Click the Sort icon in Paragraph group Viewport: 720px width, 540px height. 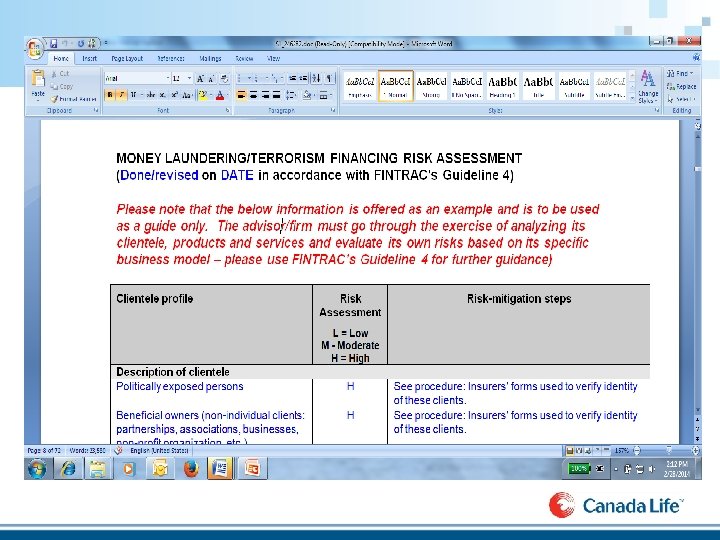point(316,79)
